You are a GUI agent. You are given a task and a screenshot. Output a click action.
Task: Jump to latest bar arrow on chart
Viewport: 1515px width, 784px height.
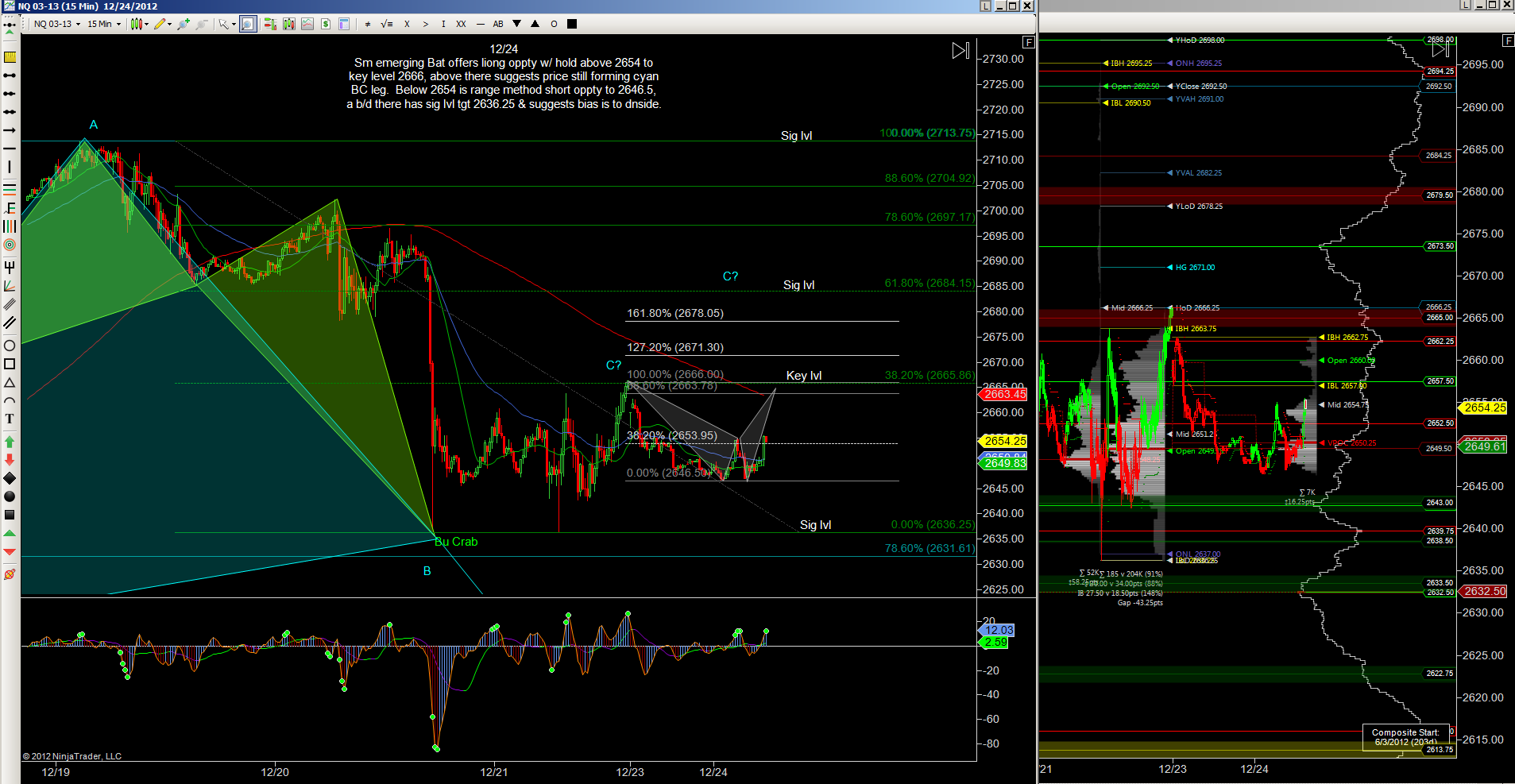960,51
